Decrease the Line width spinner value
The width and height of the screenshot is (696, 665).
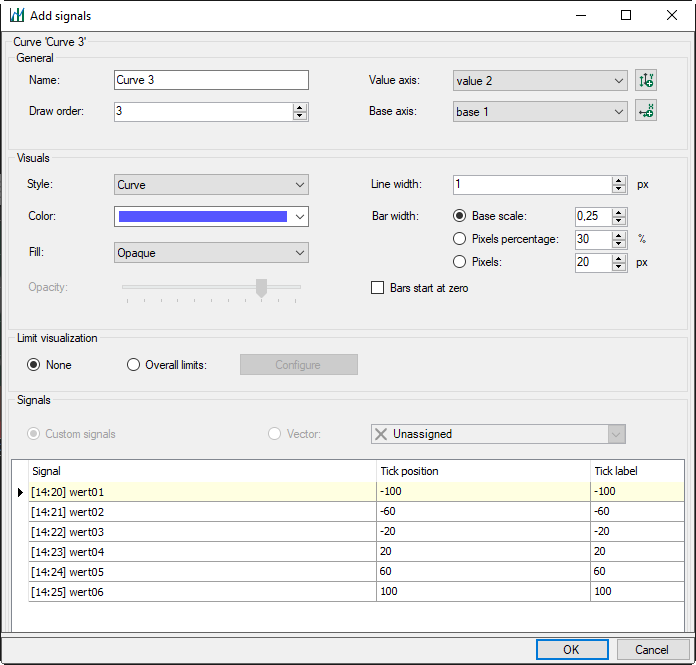point(619,189)
